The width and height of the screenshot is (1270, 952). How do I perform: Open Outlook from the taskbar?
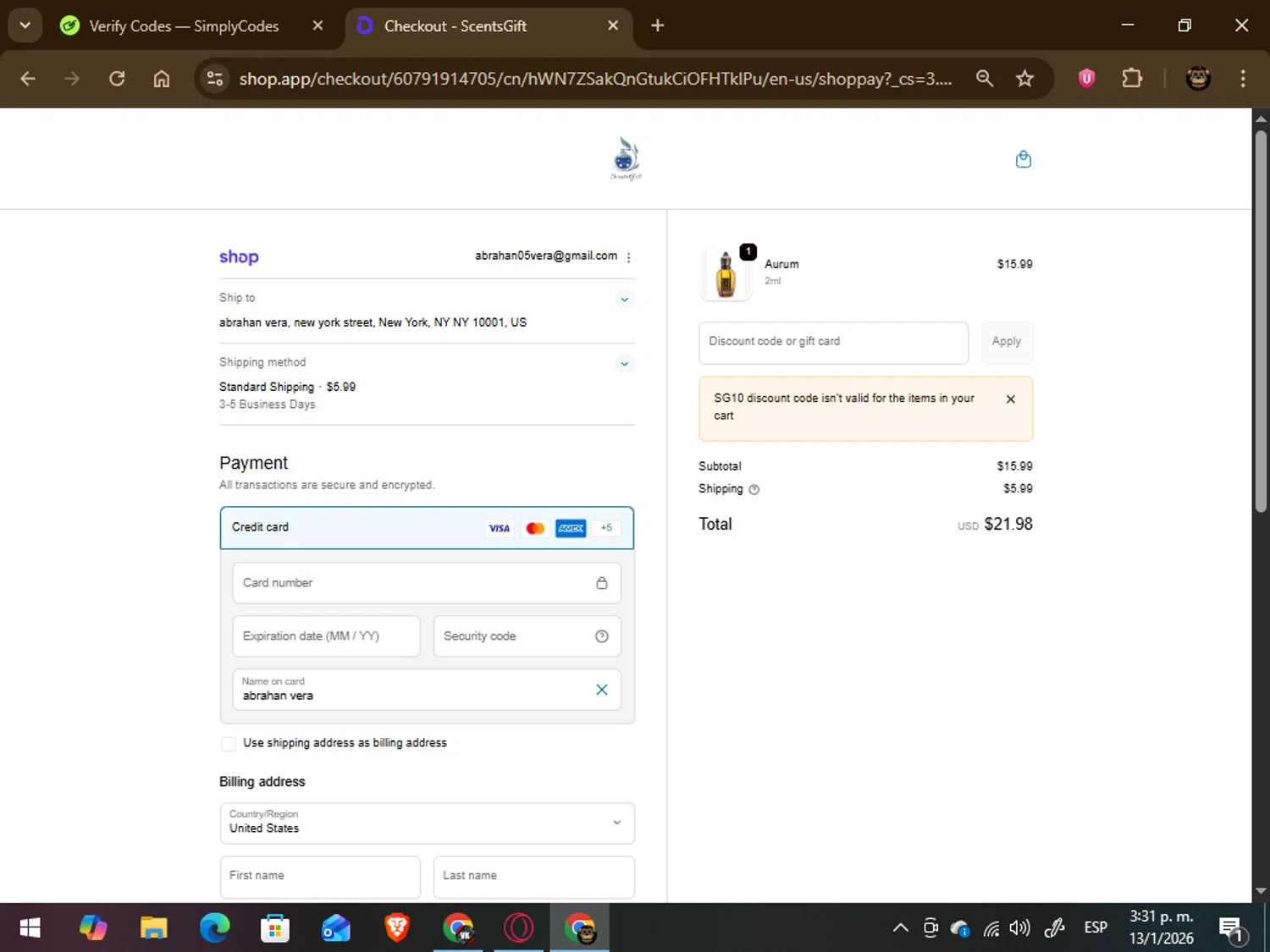point(336,928)
